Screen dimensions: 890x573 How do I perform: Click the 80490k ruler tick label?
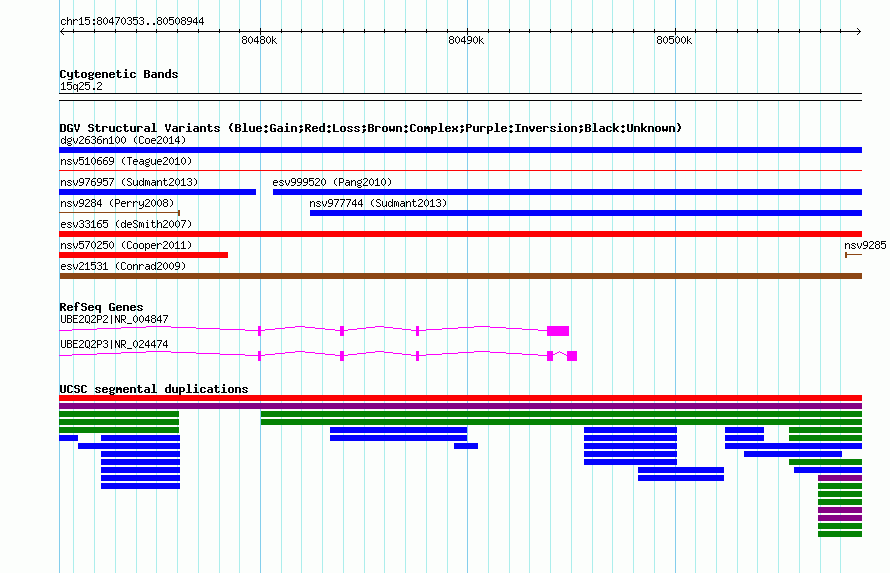(466, 40)
